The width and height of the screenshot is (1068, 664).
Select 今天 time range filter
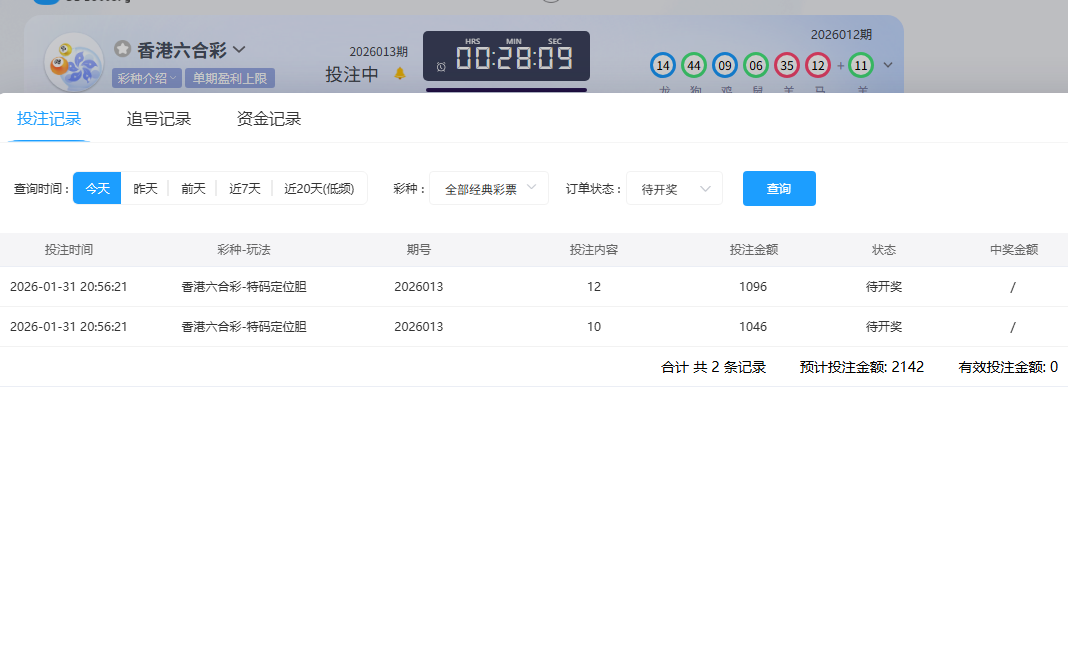click(x=97, y=188)
